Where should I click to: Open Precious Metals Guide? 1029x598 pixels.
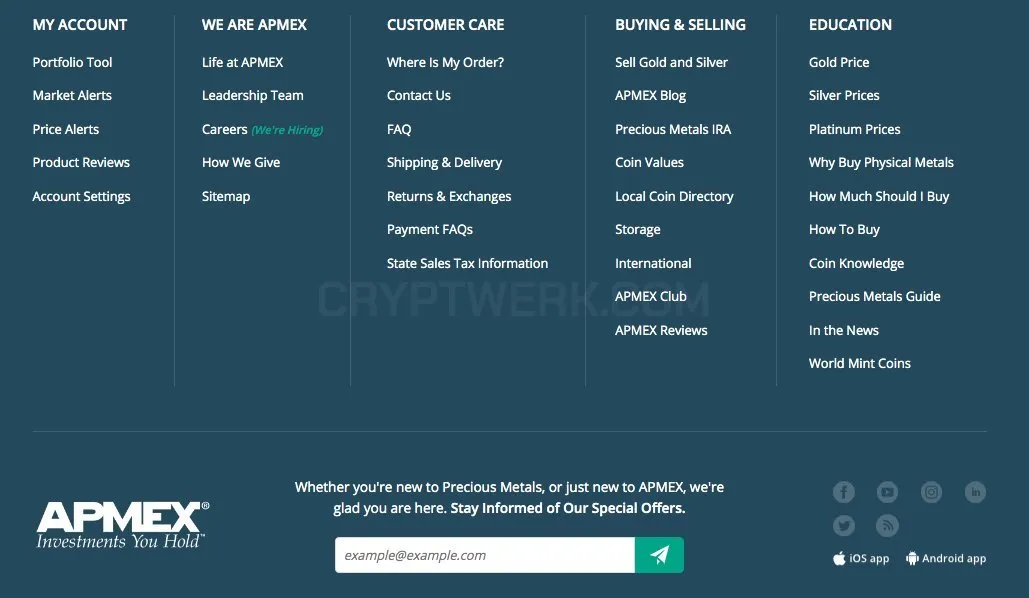pyautogui.click(x=874, y=296)
